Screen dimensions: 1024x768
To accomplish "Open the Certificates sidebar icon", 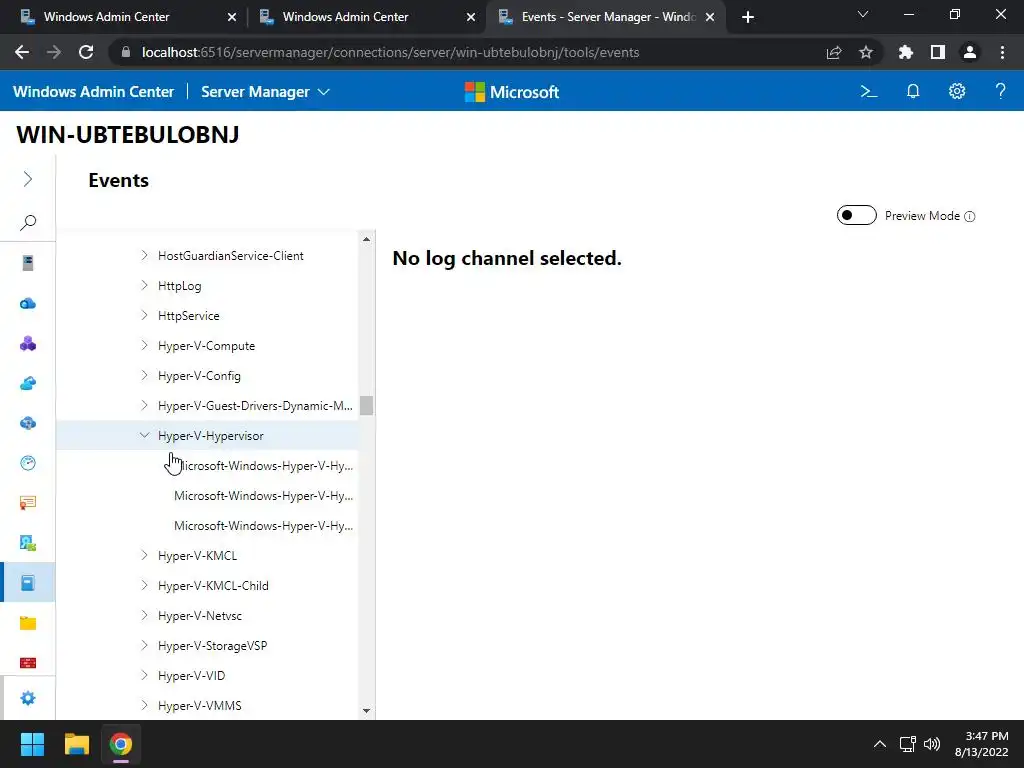I will pyautogui.click(x=27, y=503).
